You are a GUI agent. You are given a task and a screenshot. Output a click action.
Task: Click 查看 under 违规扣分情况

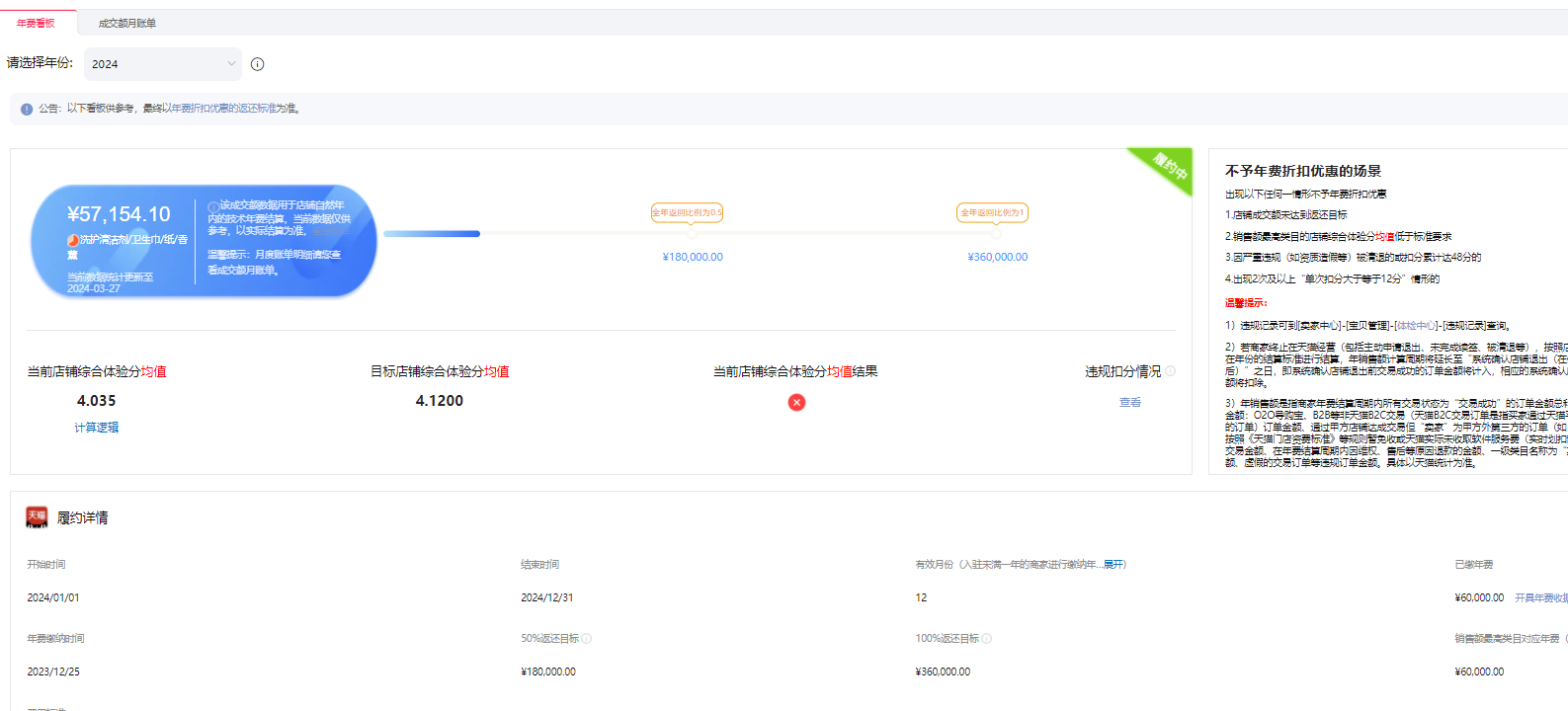tap(1130, 402)
